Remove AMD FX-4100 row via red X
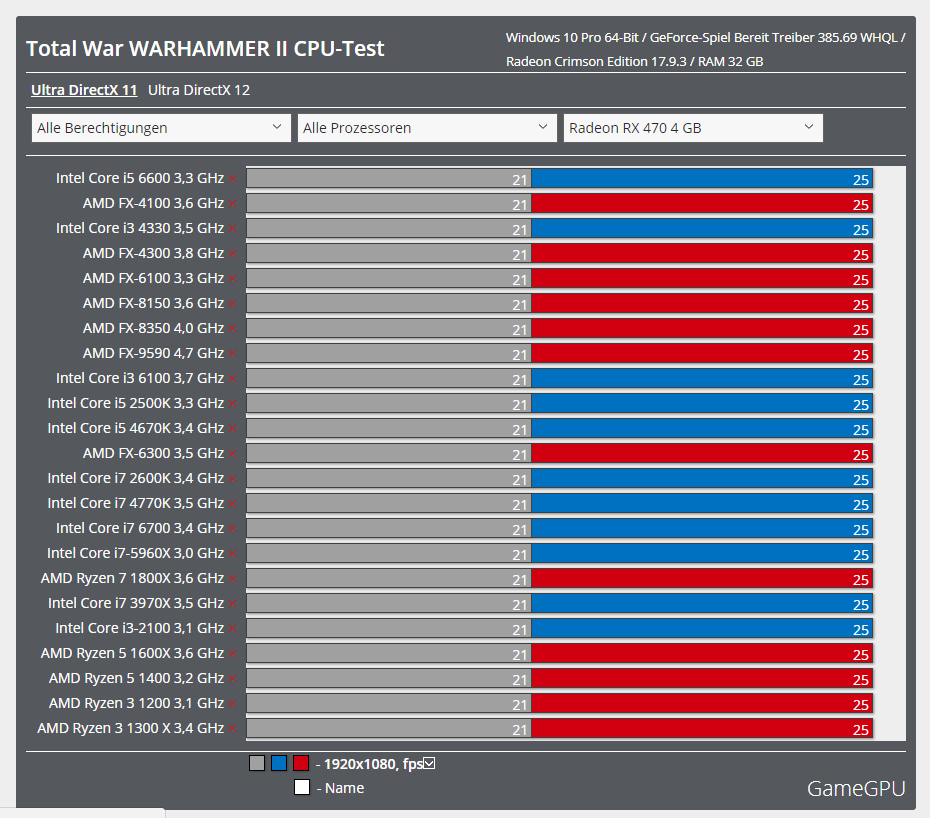 pos(232,203)
